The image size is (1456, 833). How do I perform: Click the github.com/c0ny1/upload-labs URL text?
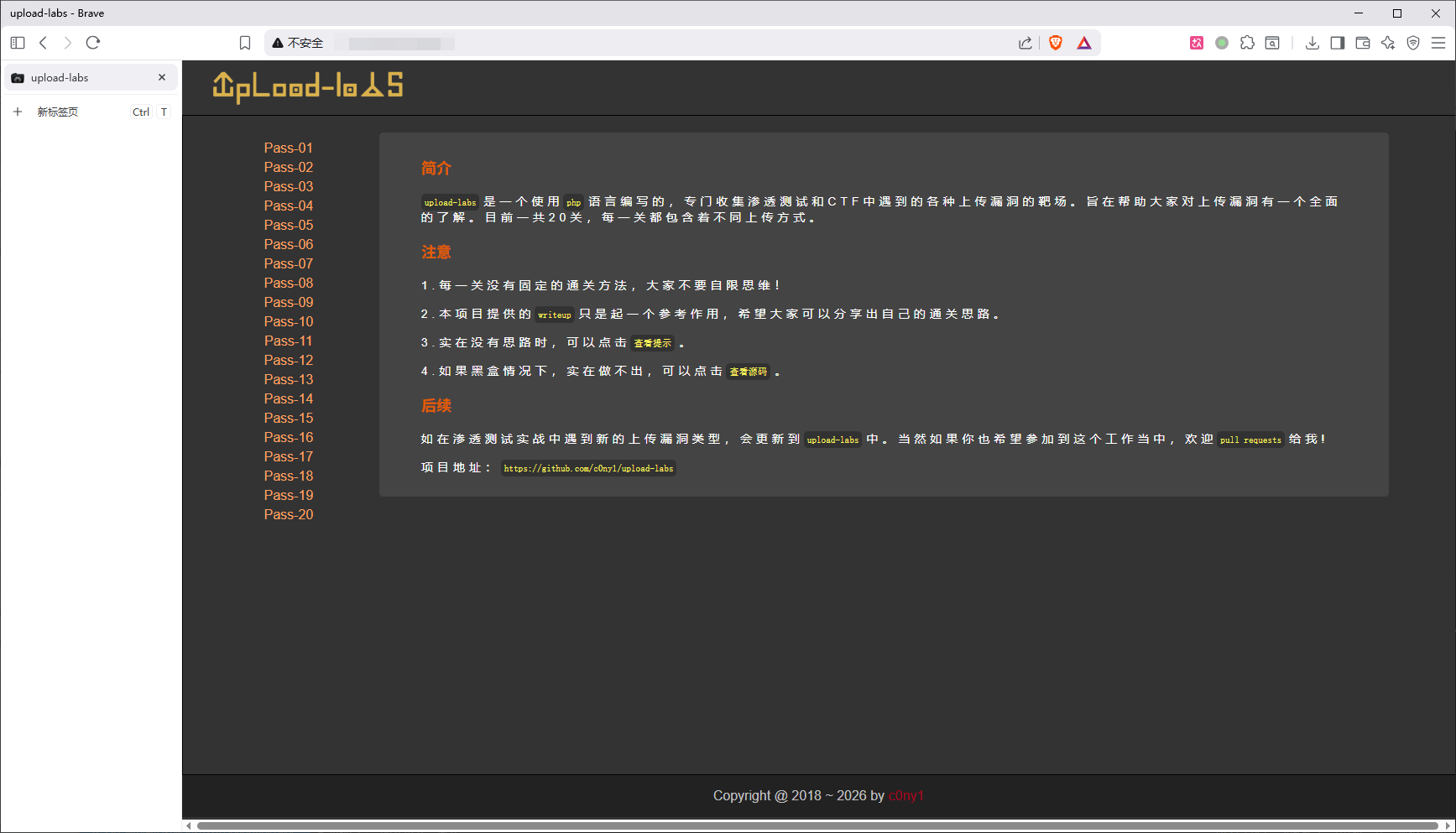click(x=588, y=468)
